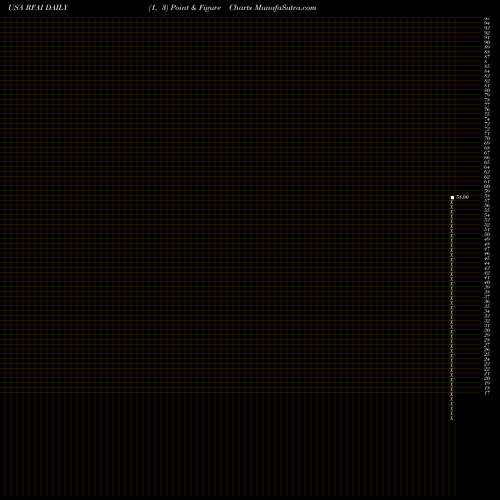Click the X mark at price level 50
Viewport: 500px width, 500px height.
452,236
